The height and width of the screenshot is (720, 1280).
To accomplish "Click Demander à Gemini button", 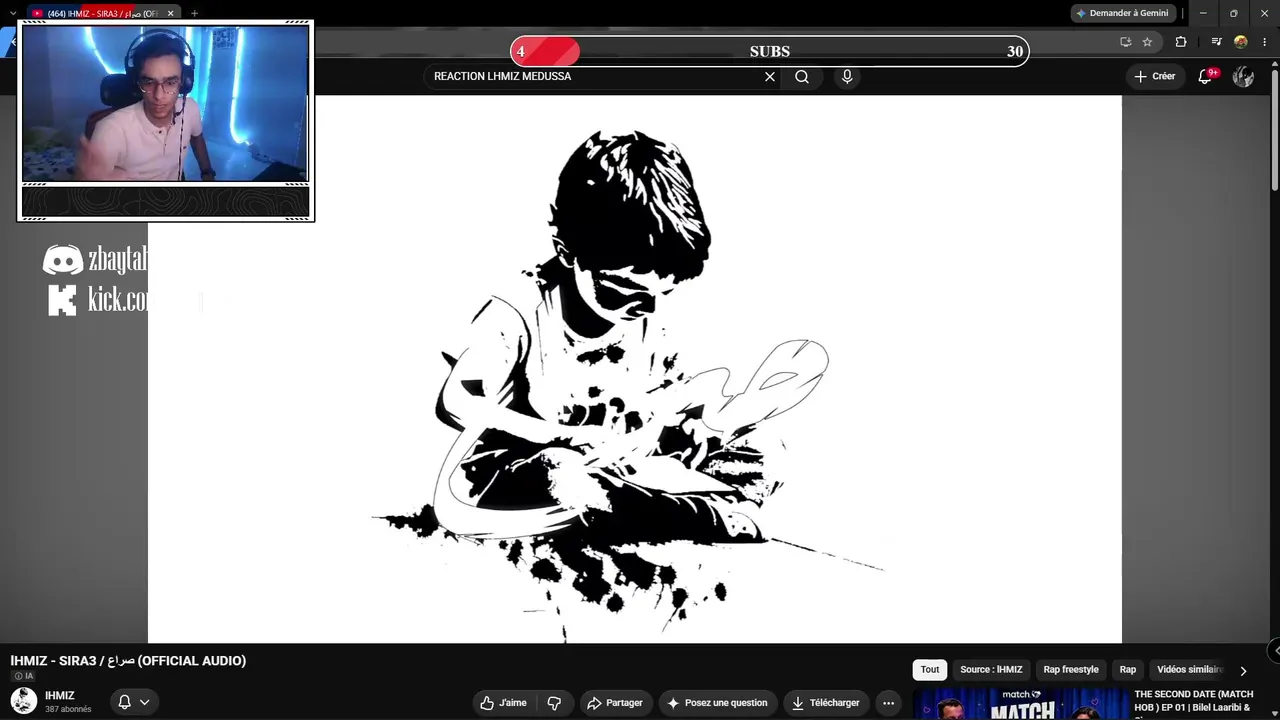I will point(1122,13).
